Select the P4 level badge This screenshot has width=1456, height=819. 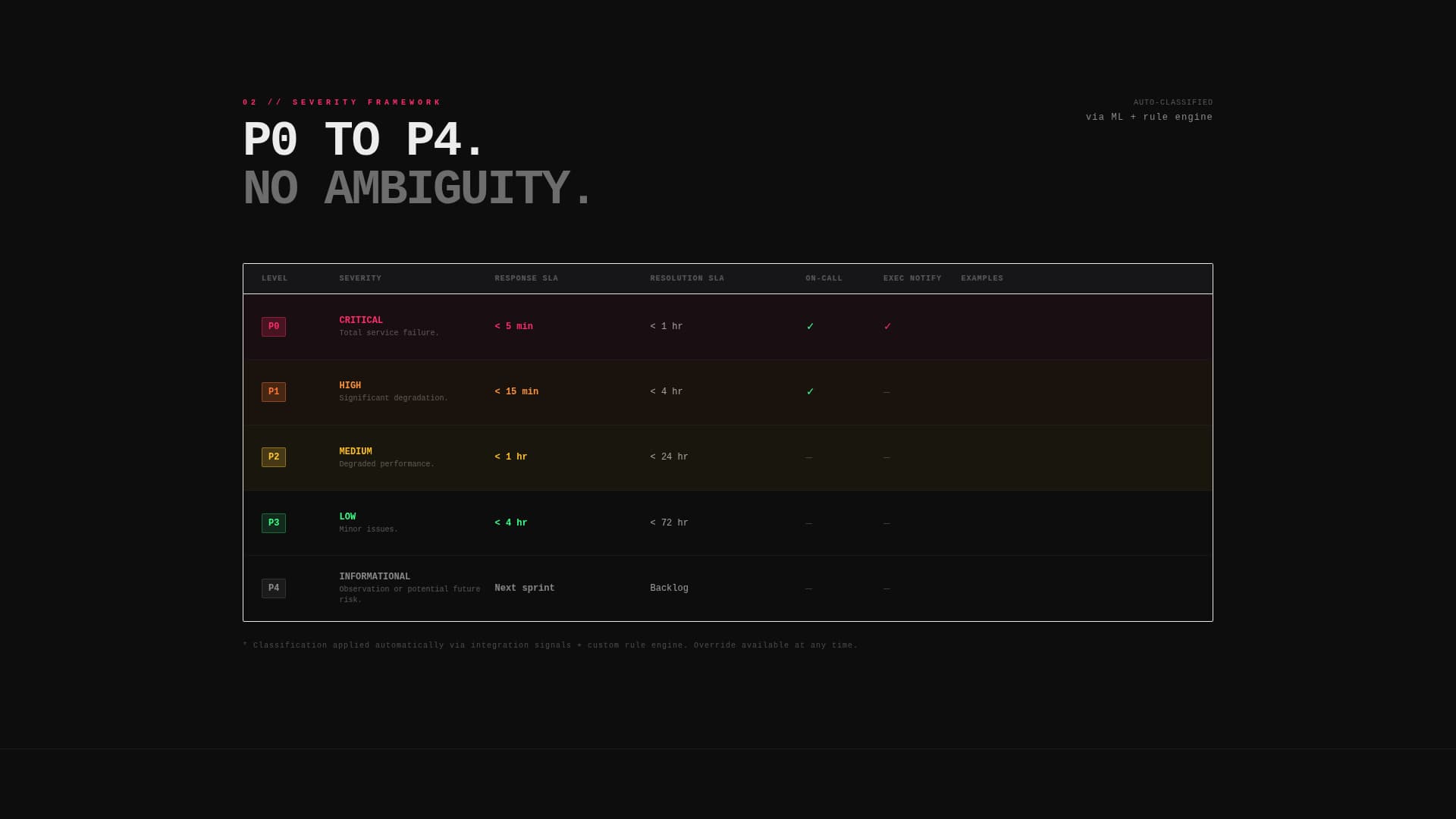tap(274, 588)
